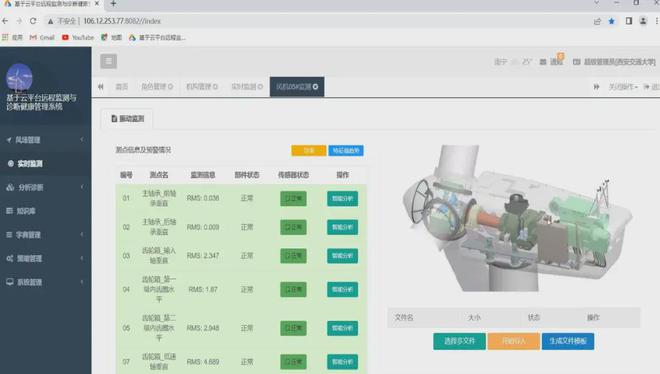Screen dimensions: 660x374
Task: Expand the chevron of the sixth sidebar menu item
Action: 82,258
